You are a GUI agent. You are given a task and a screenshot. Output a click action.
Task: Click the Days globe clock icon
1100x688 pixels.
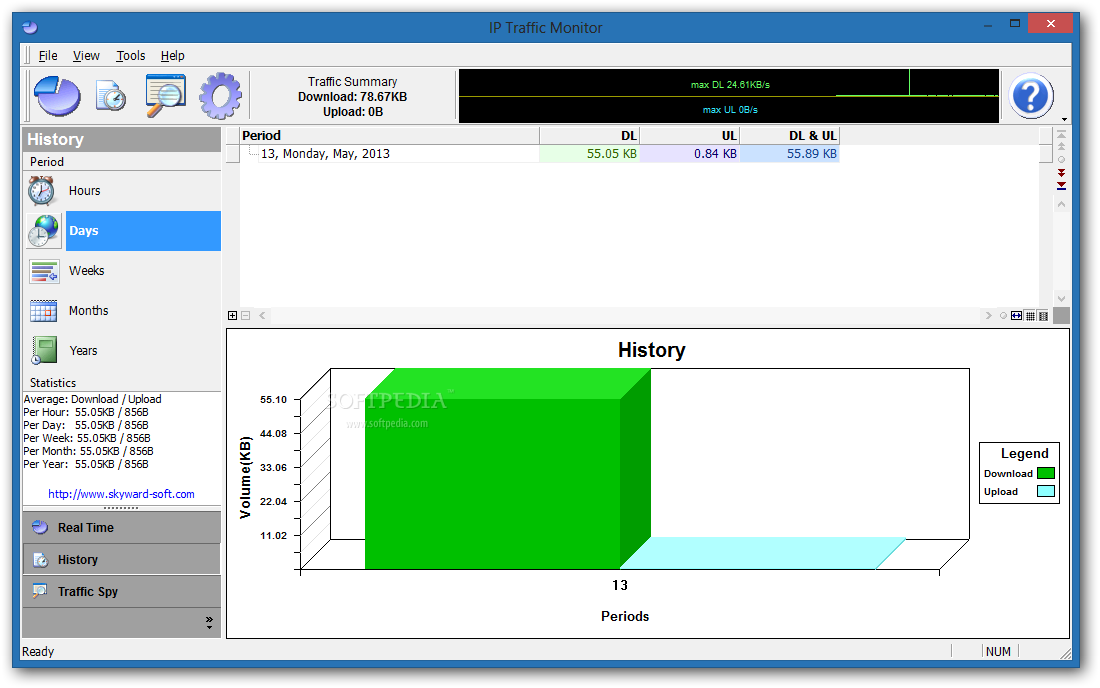43,231
